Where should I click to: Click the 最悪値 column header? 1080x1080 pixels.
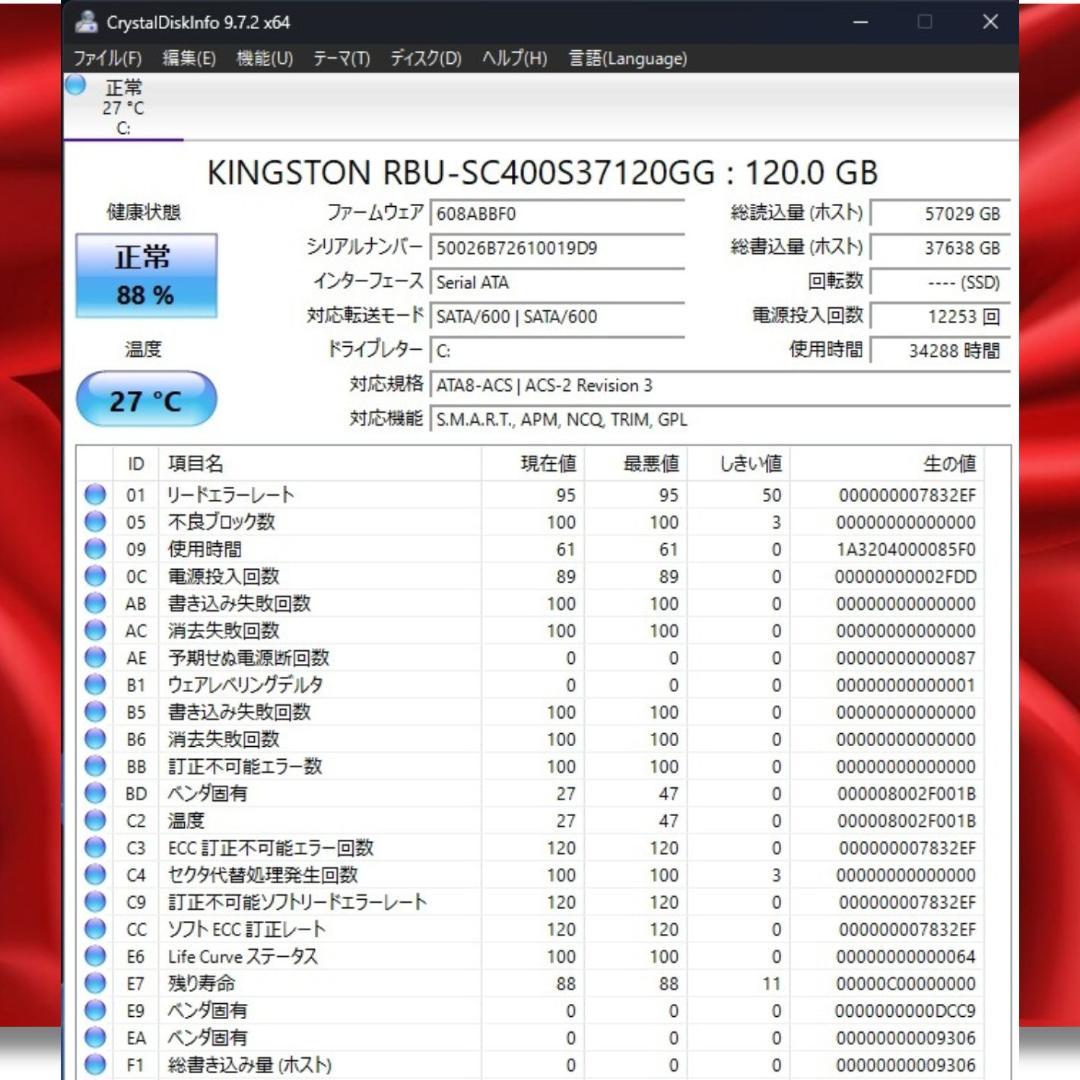[636, 464]
